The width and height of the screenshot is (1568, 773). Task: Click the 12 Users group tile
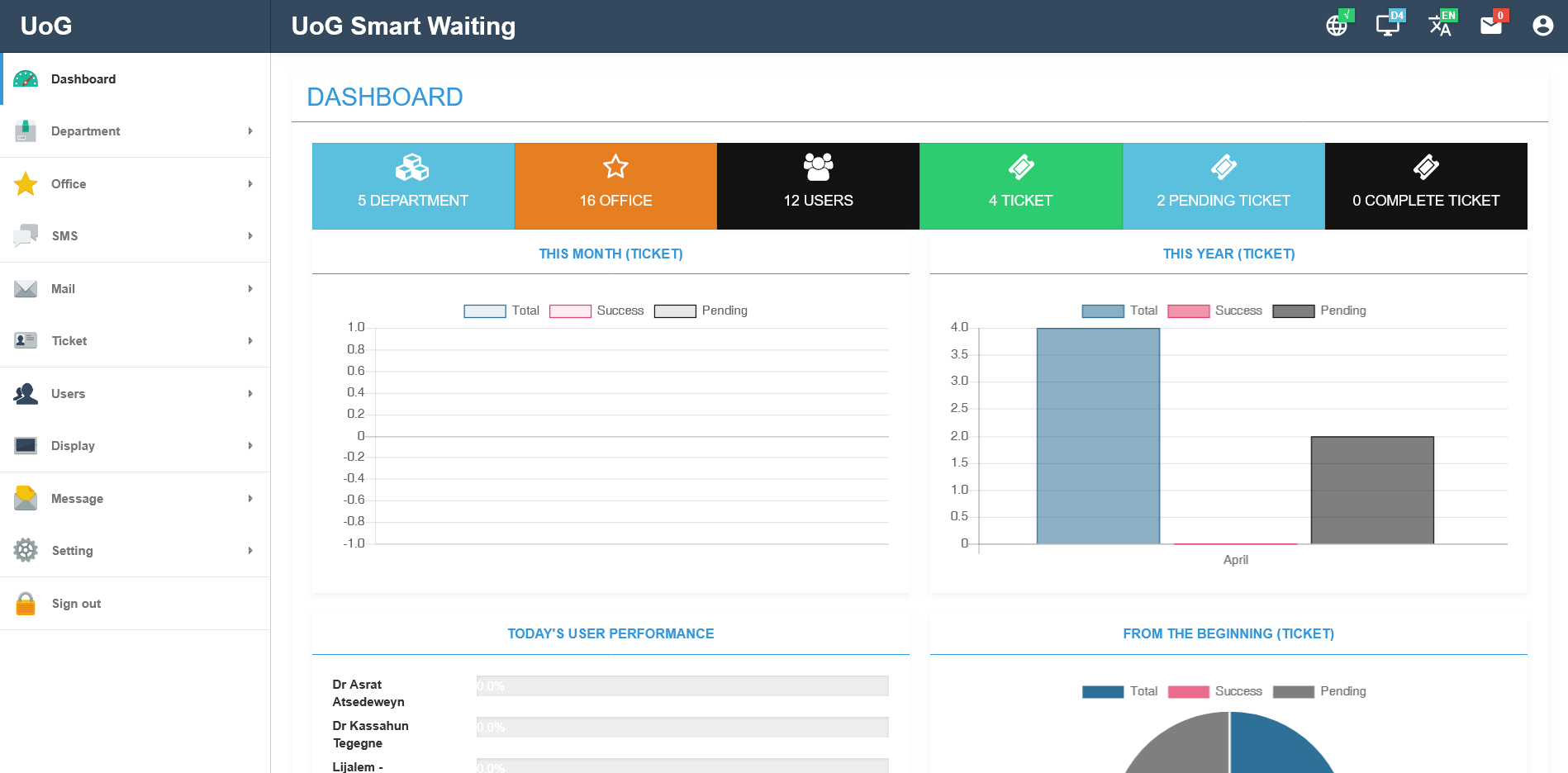point(818,186)
